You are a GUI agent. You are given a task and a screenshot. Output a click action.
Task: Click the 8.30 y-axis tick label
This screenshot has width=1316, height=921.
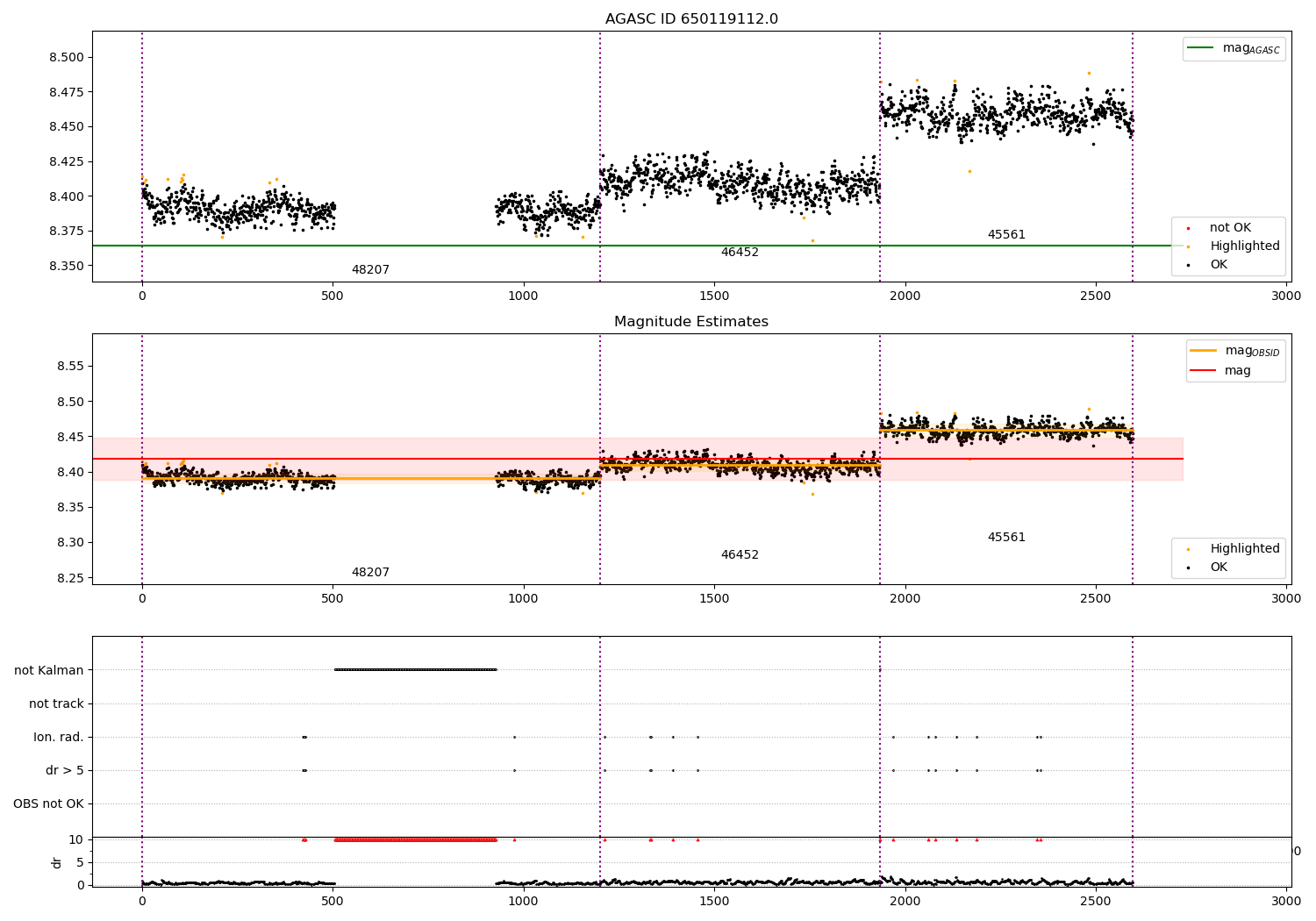pyautogui.click(x=70, y=543)
